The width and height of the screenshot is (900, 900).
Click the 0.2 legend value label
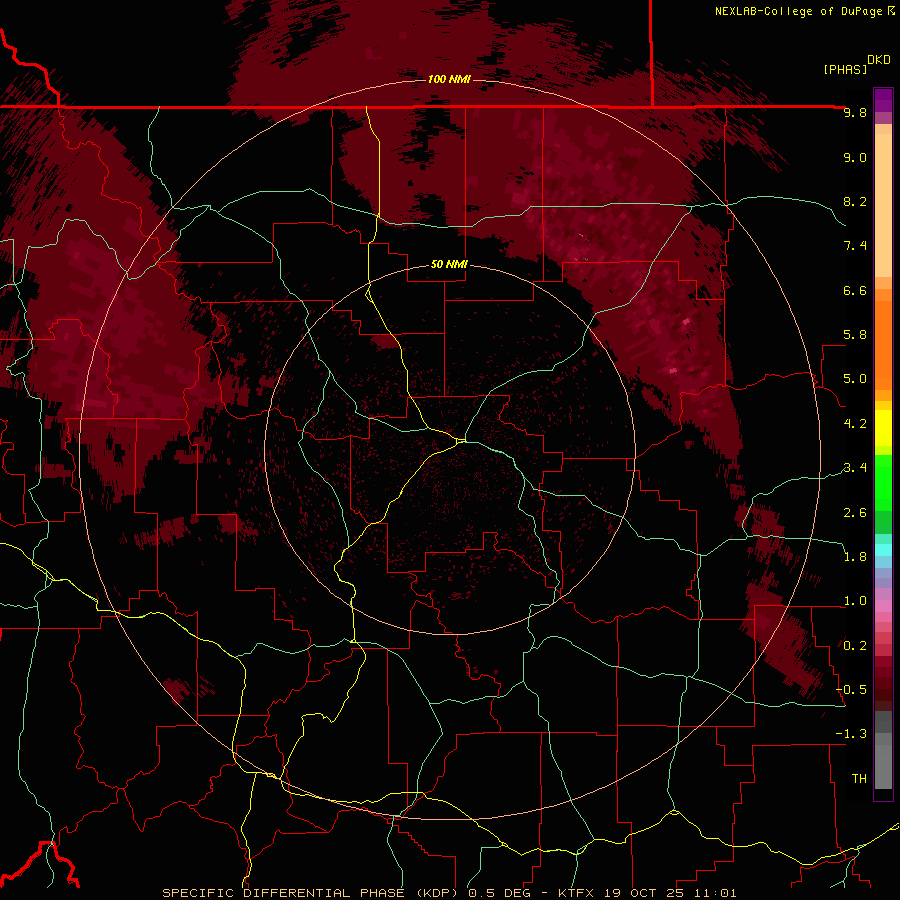[x=855, y=645]
